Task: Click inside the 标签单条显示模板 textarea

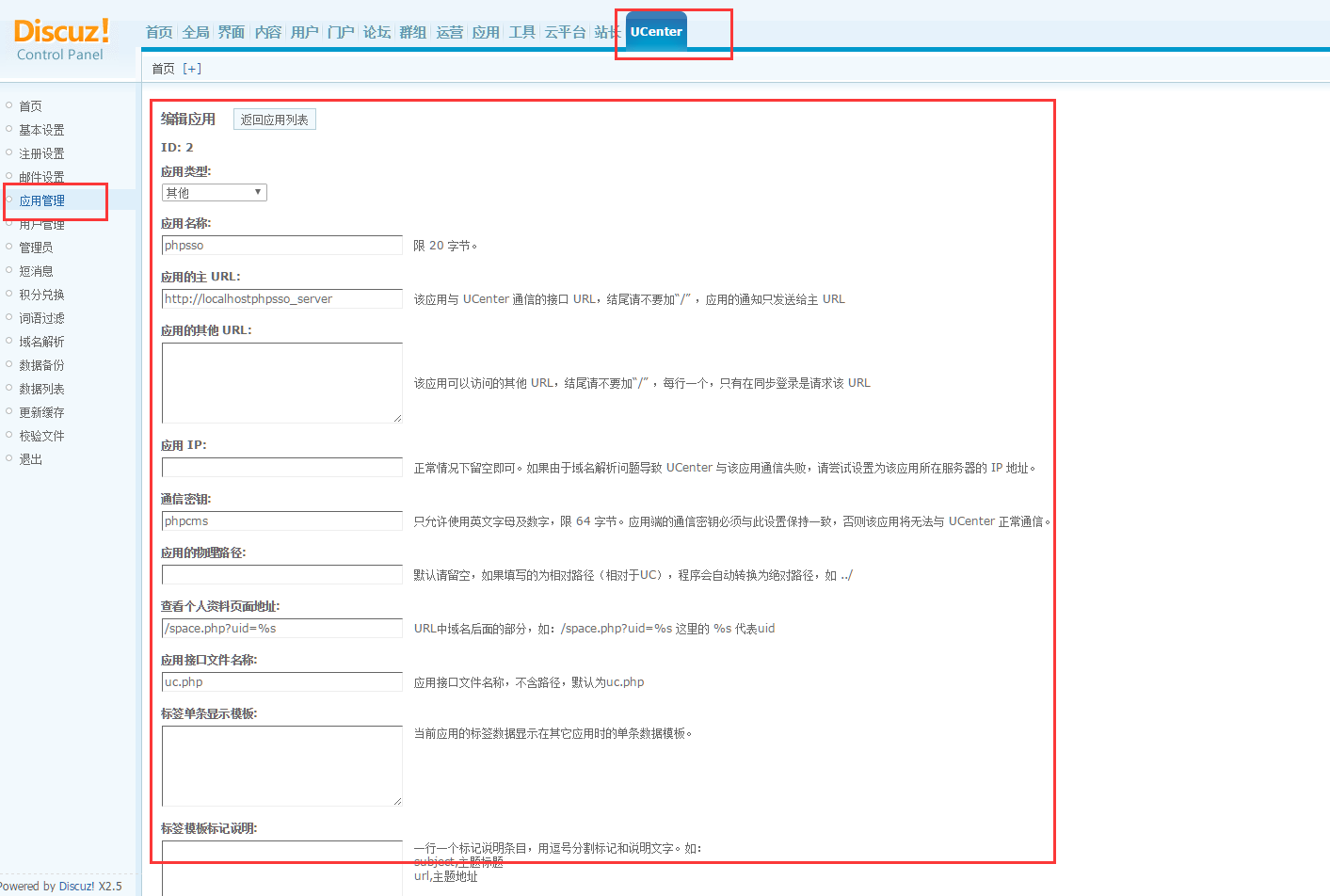Action: (282, 766)
